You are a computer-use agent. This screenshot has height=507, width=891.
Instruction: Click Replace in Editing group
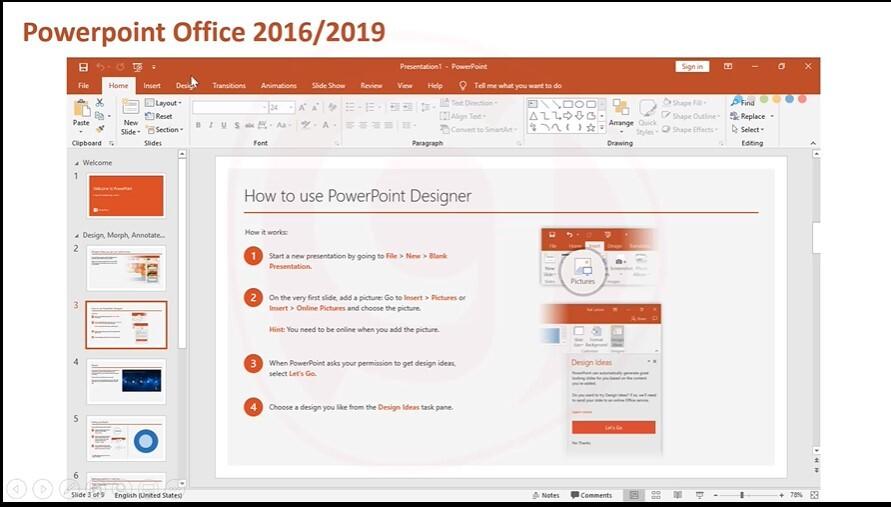tap(752, 116)
